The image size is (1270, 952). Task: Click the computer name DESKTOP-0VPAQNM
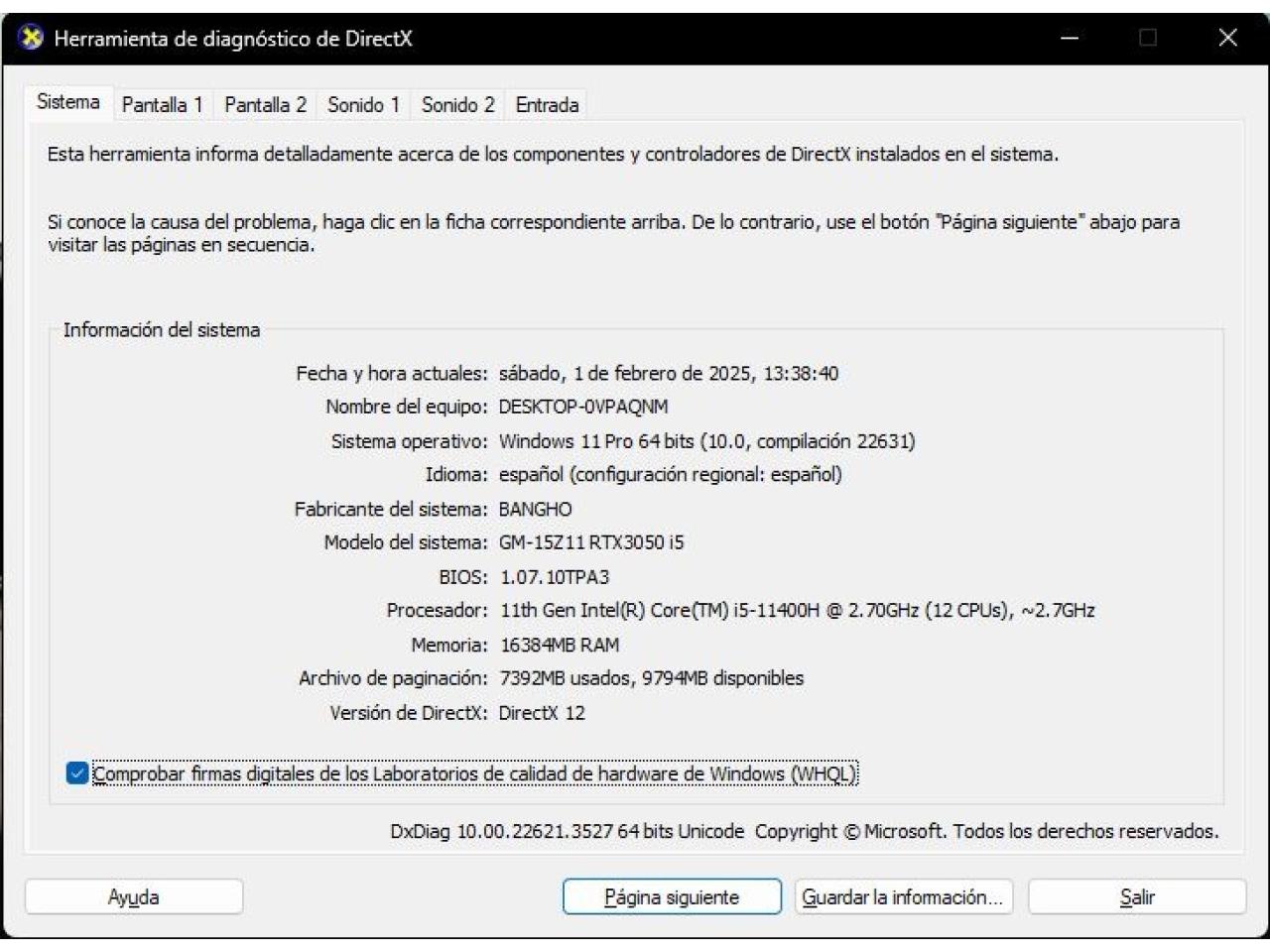click(583, 408)
